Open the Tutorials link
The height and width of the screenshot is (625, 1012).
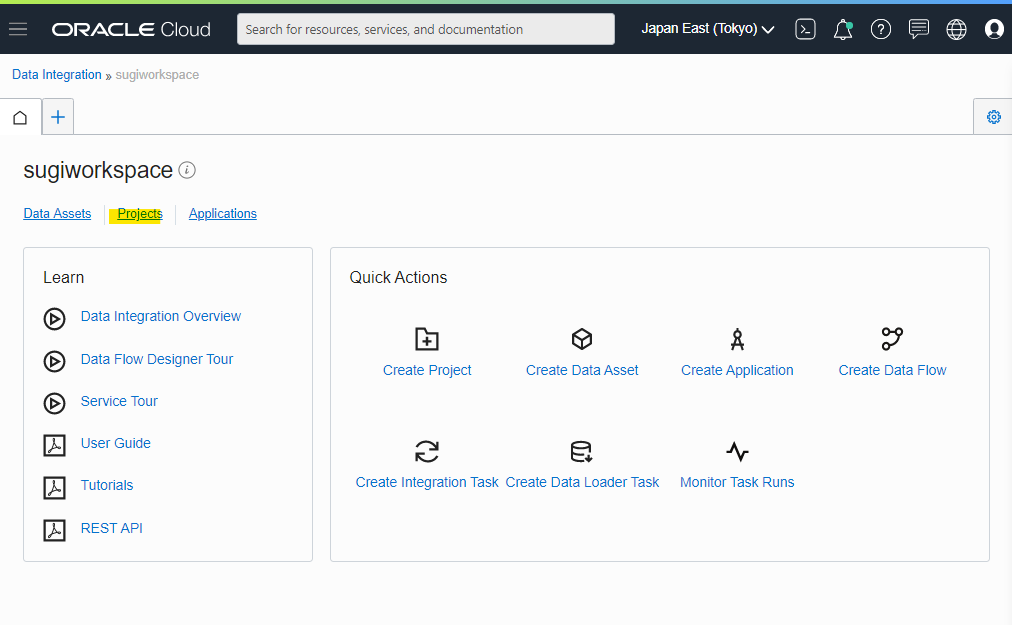106,486
